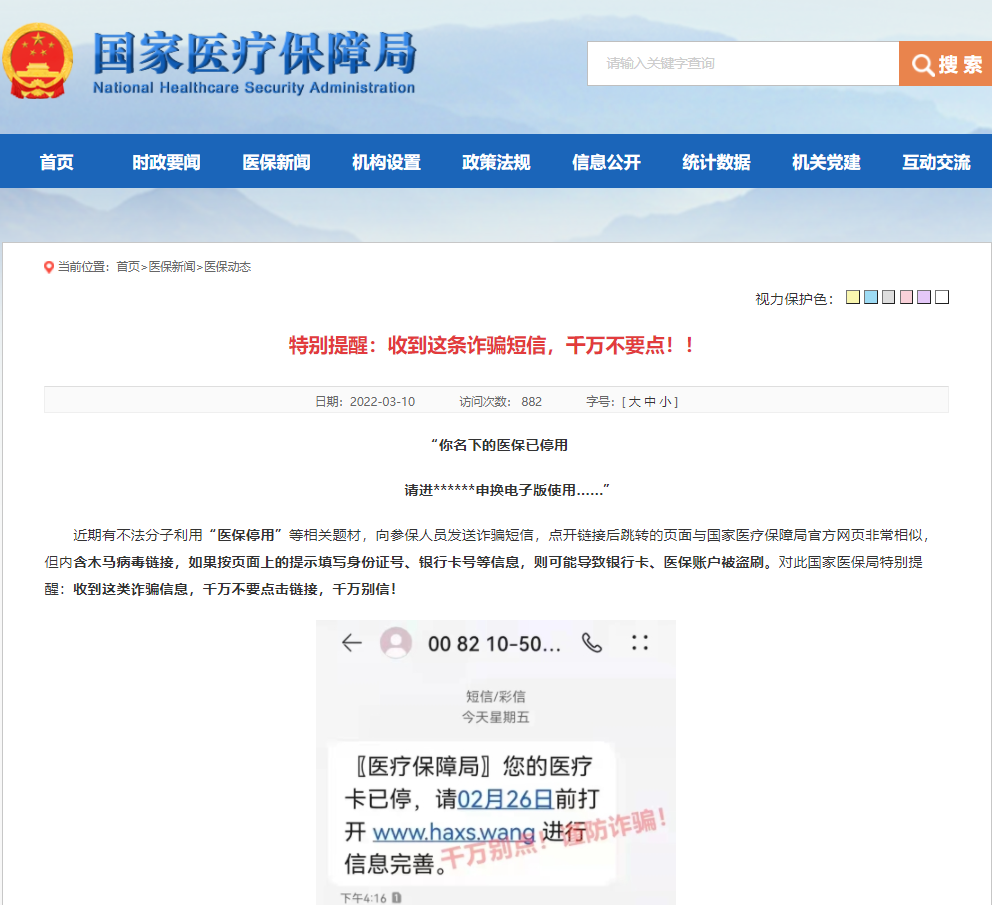Choose the yellow eye-protection color swatch
992x905 pixels.
tap(853, 297)
